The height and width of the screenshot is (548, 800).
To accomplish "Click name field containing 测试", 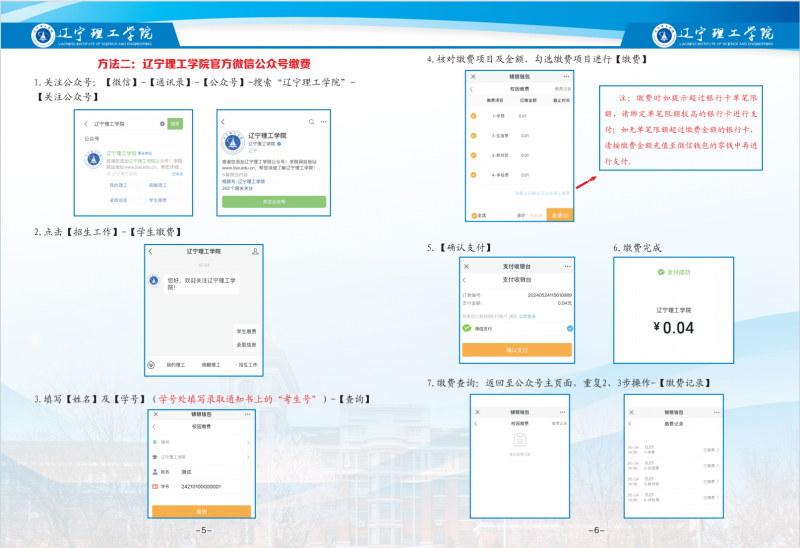I will coord(202,472).
